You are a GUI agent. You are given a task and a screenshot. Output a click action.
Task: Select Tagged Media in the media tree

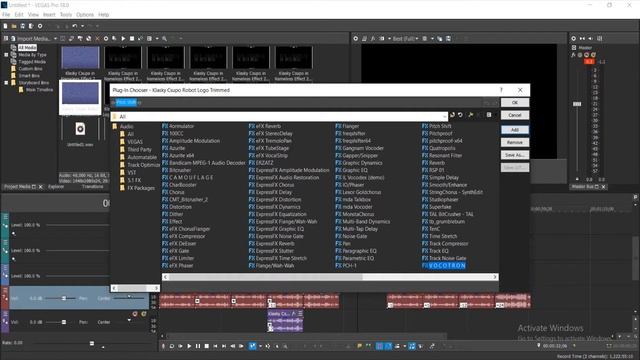pos(32,62)
